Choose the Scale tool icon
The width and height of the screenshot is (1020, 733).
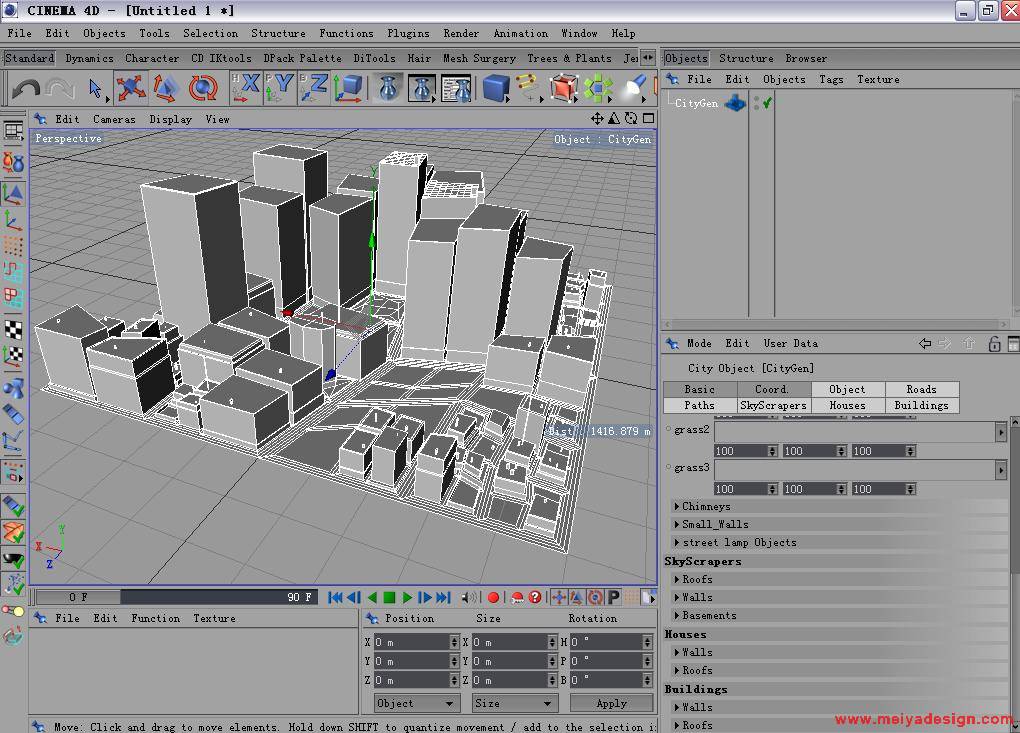point(166,89)
